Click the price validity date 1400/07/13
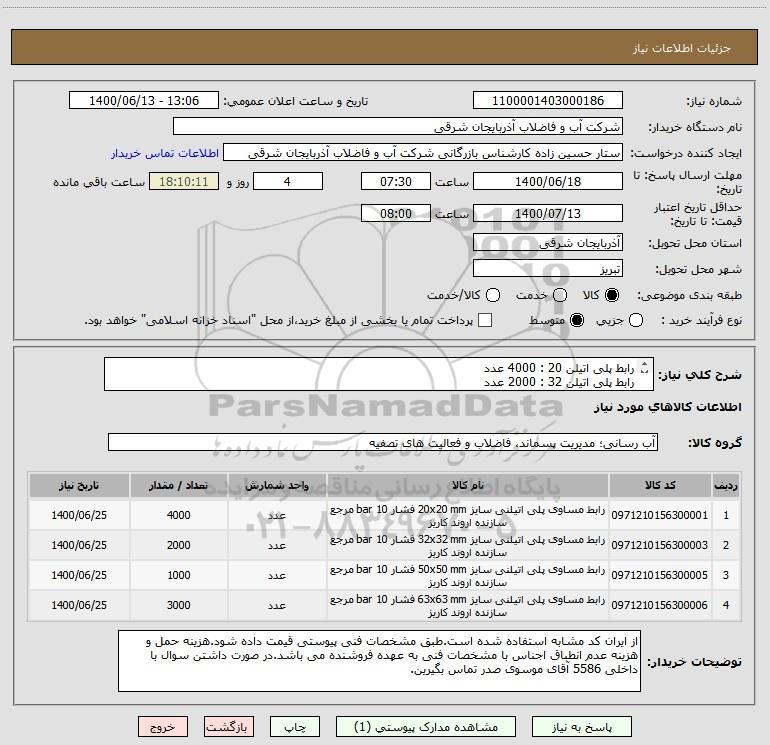Screen dimensions: 770x745 pyautogui.click(x=548, y=214)
